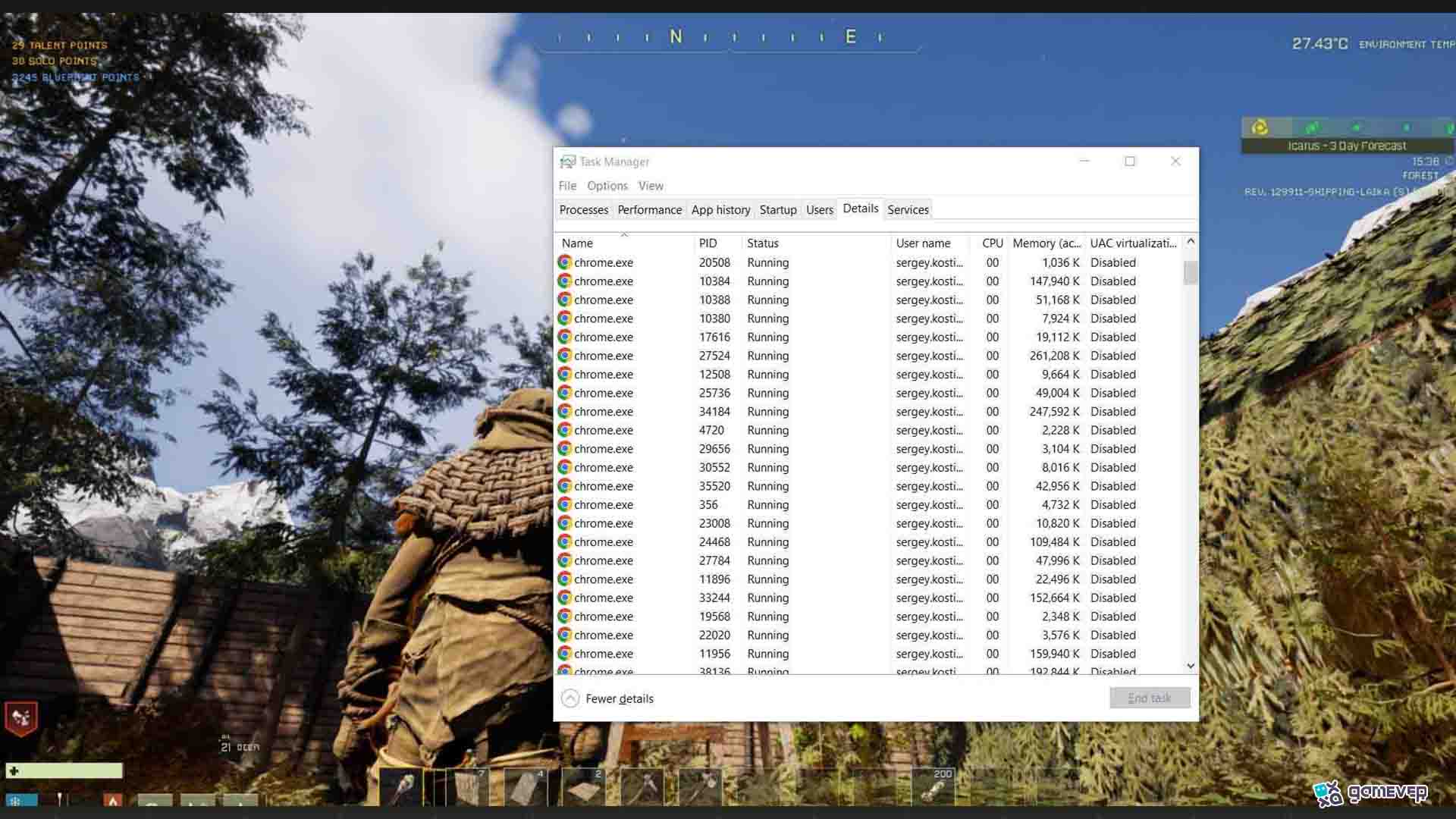Select chrome.exe icon with PID 11956
Image resolution: width=1456 pixels, height=819 pixels.
tap(565, 654)
